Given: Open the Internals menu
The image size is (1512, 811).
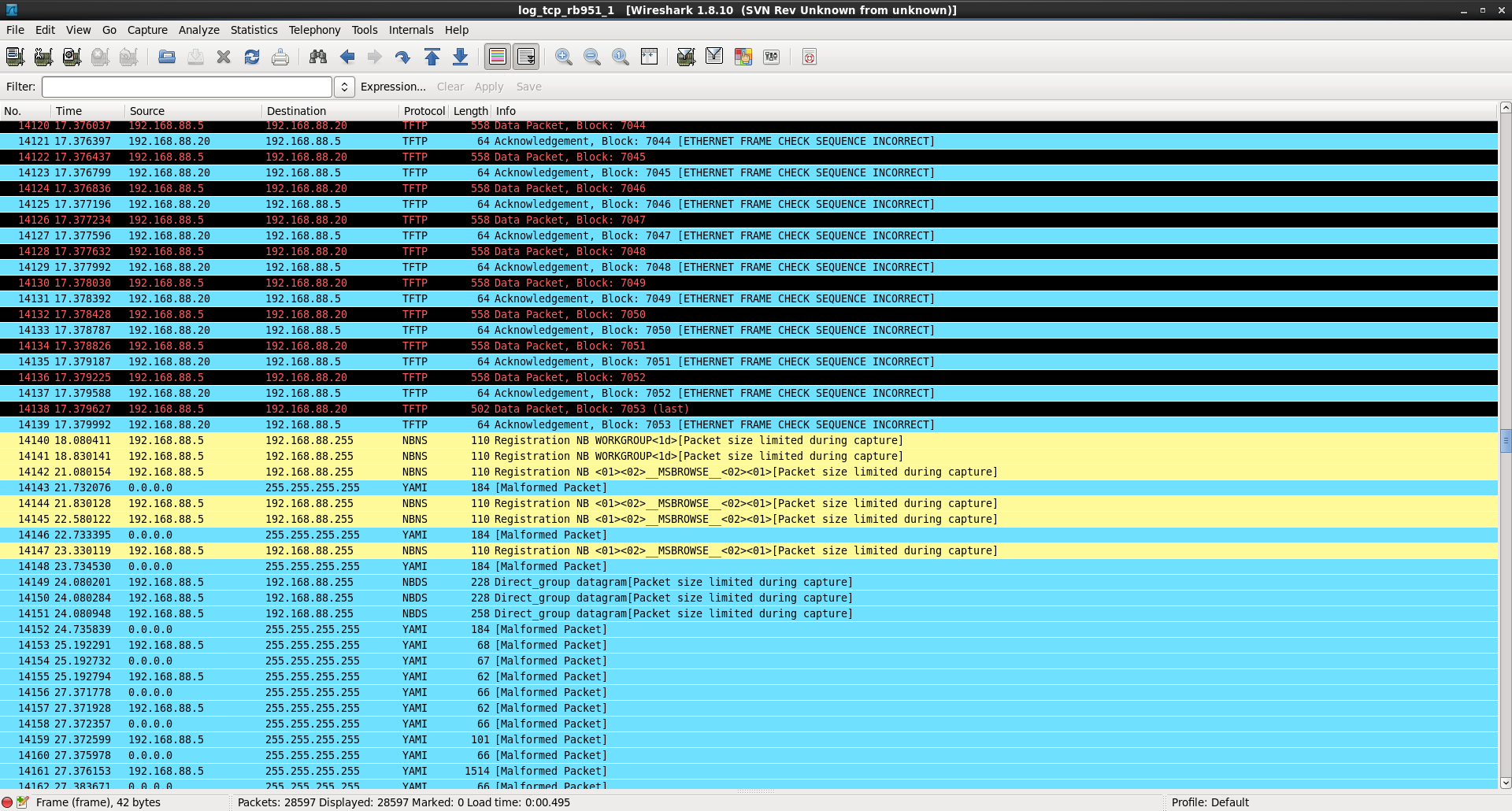Looking at the screenshot, I should click(x=411, y=30).
